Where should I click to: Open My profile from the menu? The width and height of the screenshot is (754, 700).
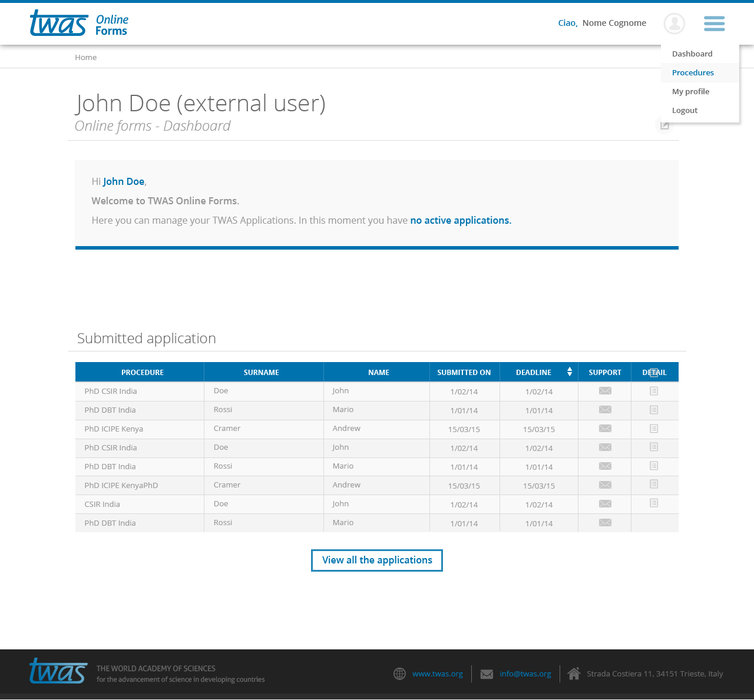pyautogui.click(x=690, y=92)
